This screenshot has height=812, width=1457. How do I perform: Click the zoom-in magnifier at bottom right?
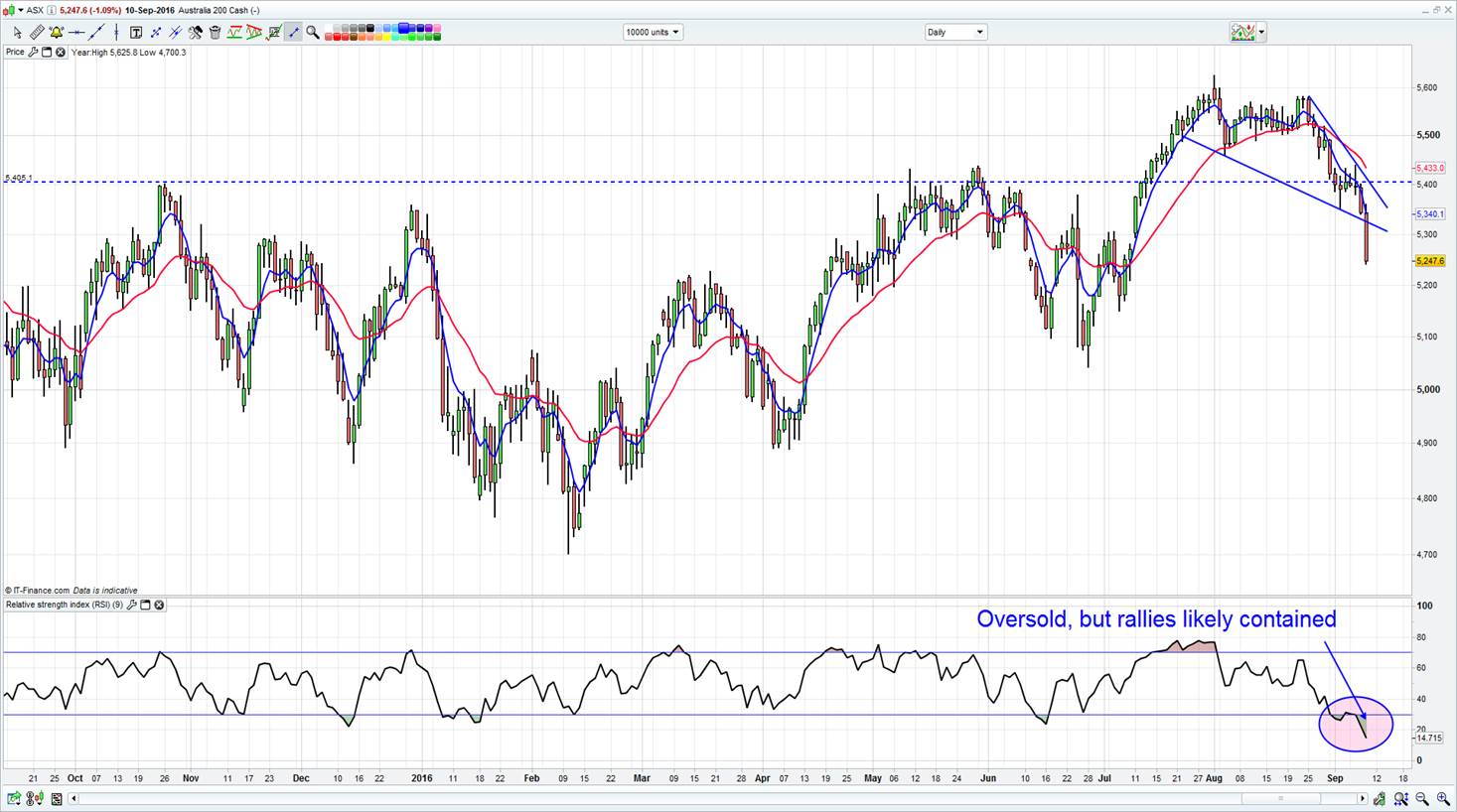point(1443,798)
